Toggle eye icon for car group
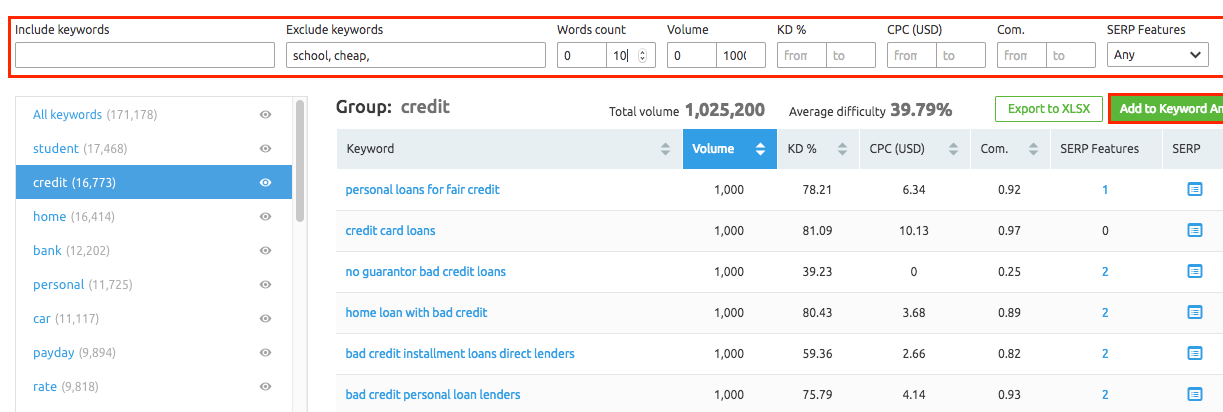The image size is (1223, 412). coord(266,319)
